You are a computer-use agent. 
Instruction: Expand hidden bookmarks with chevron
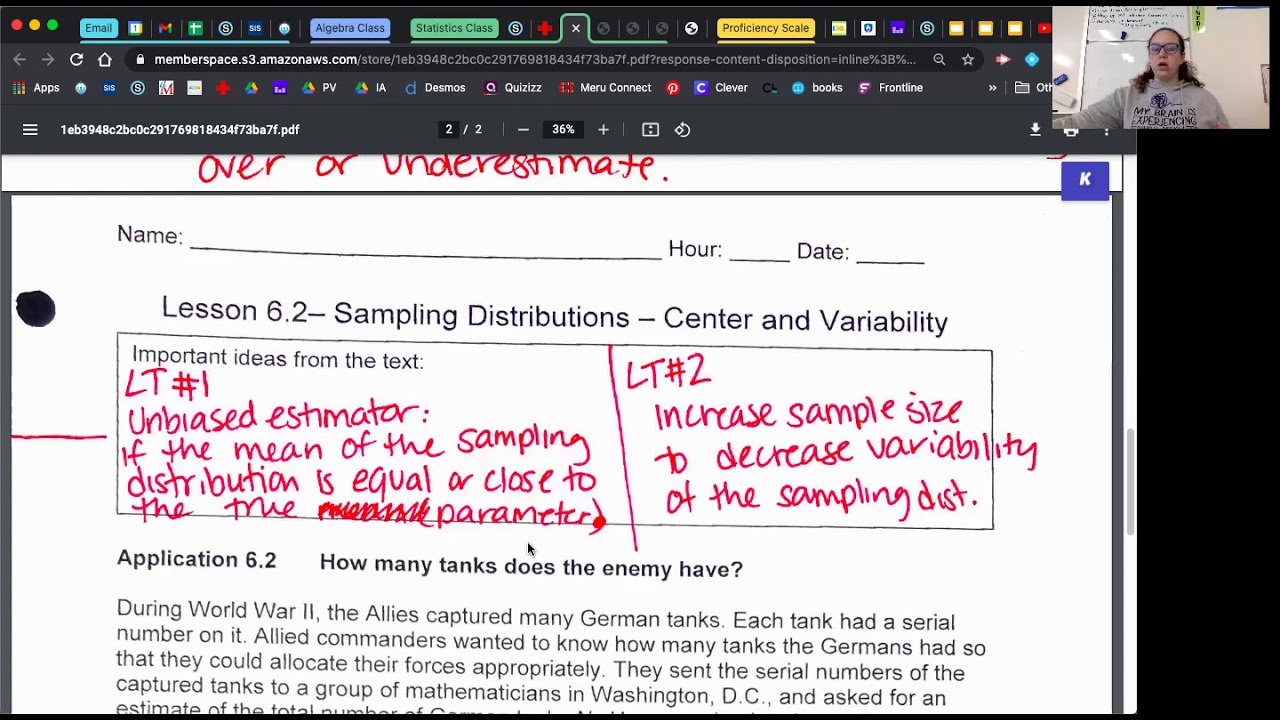pyautogui.click(x=992, y=88)
